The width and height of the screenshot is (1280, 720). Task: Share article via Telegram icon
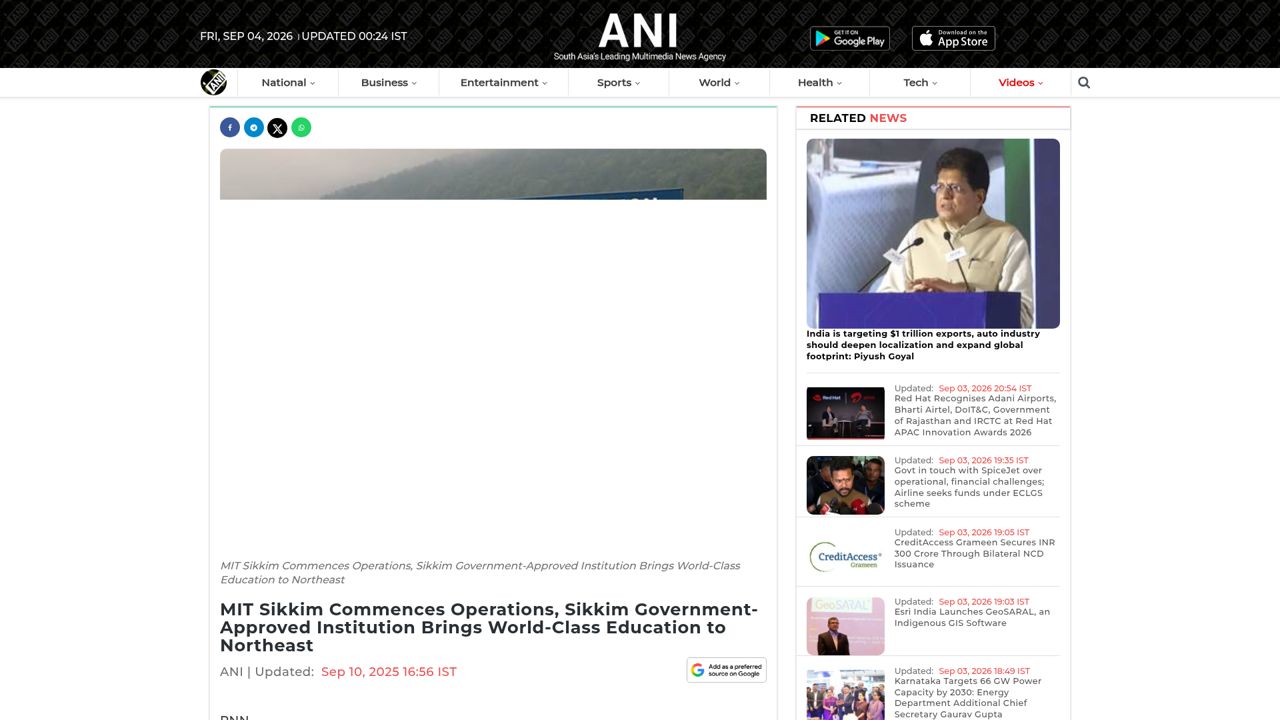coord(254,127)
